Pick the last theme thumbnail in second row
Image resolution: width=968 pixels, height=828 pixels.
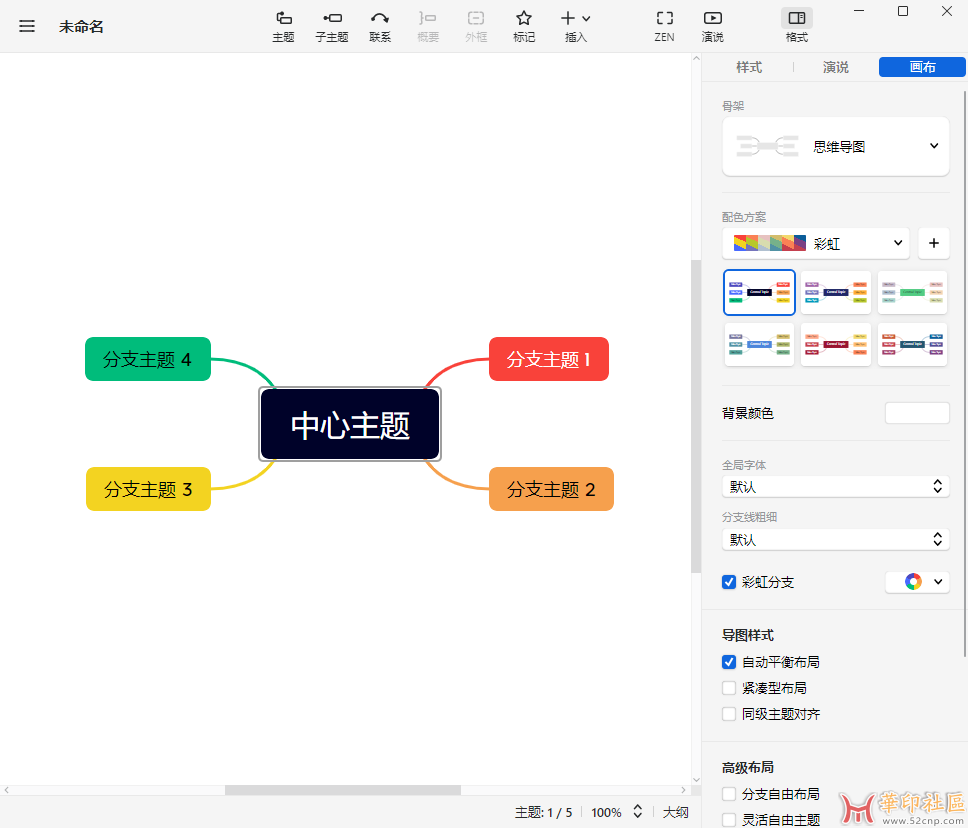(x=912, y=345)
